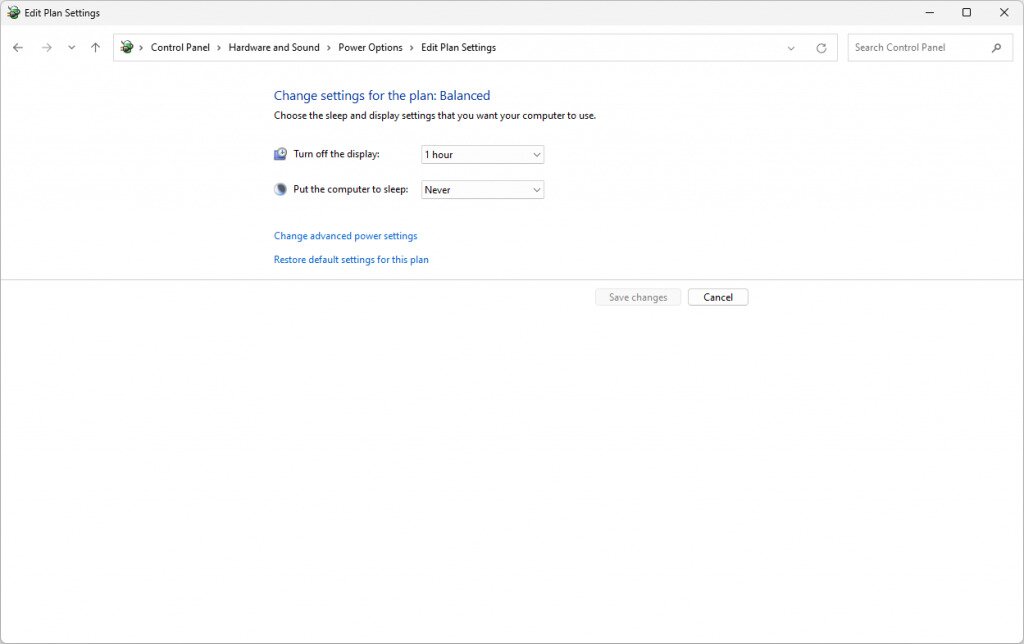Expand the address bar dropdown chevron
This screenshot has width=1024, height=644.
[791, 47]
